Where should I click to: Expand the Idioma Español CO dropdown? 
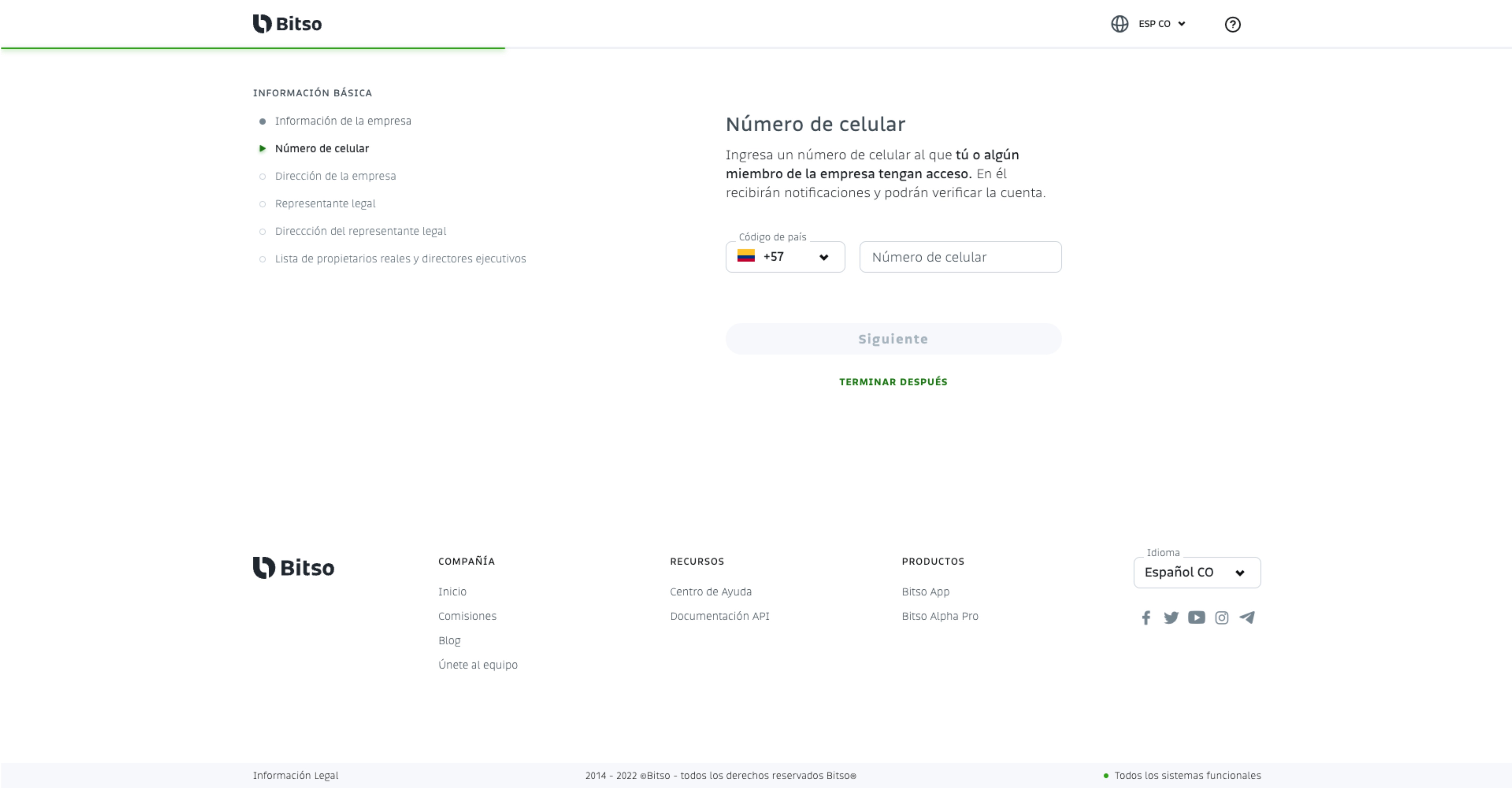1197,573
